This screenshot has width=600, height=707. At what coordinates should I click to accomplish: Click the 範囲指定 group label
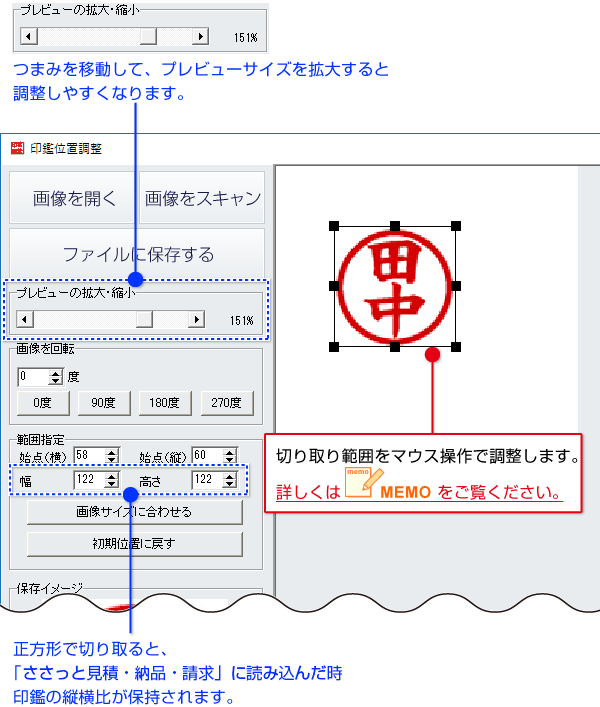pos(41,440)
